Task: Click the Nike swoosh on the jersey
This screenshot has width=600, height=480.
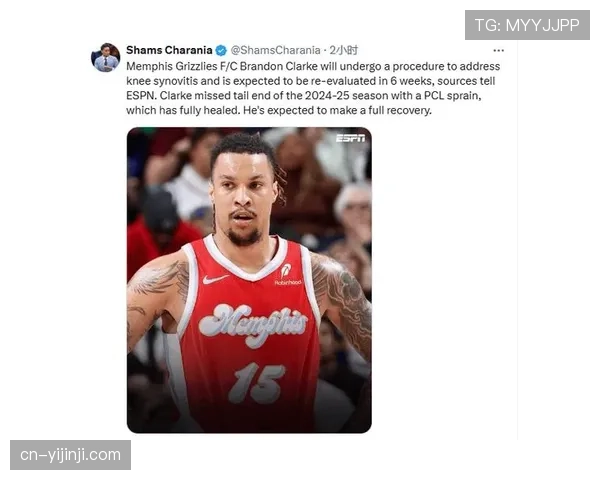Action: [x=215, y=279]
